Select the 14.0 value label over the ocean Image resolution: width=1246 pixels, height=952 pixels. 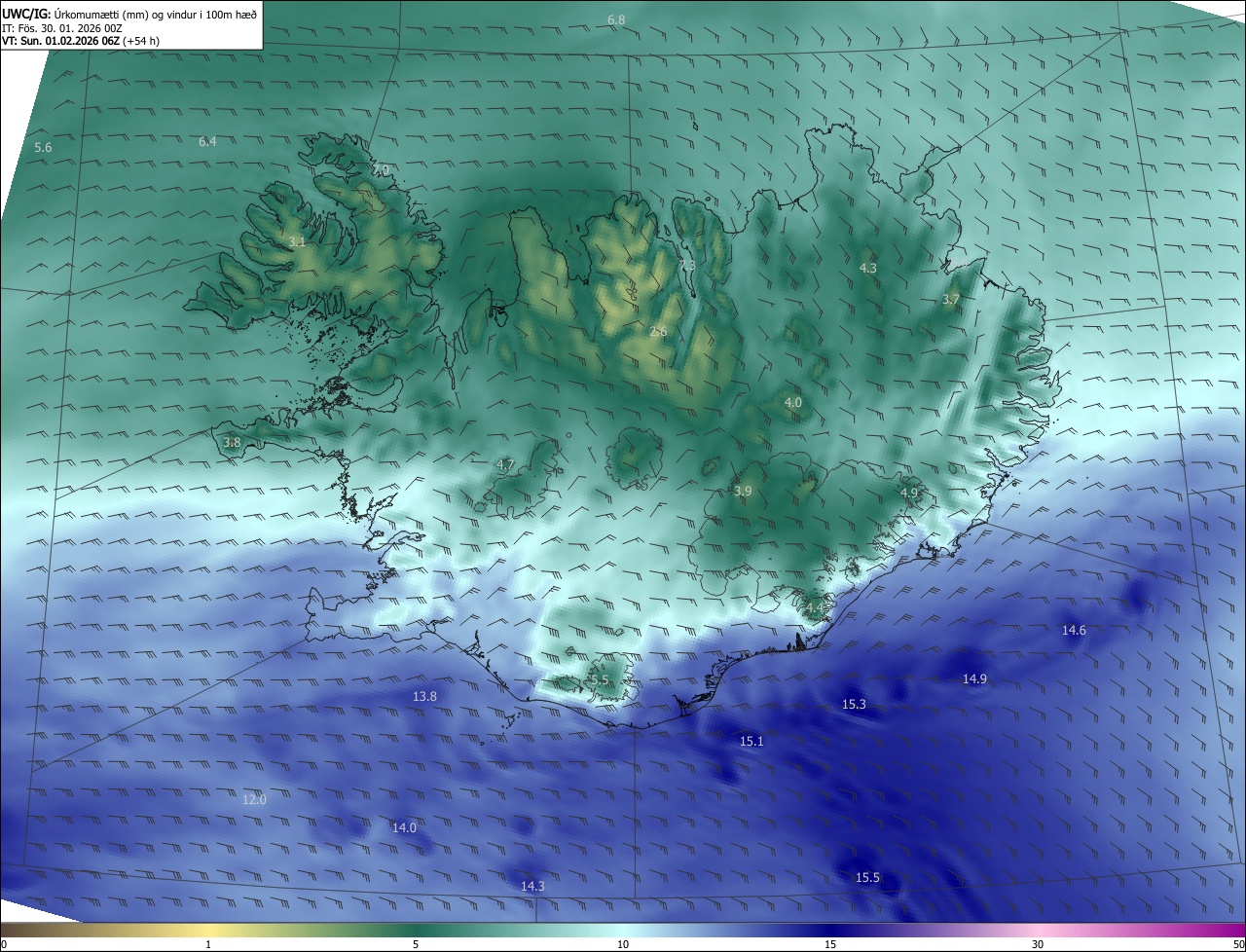(x=404, y=827)
